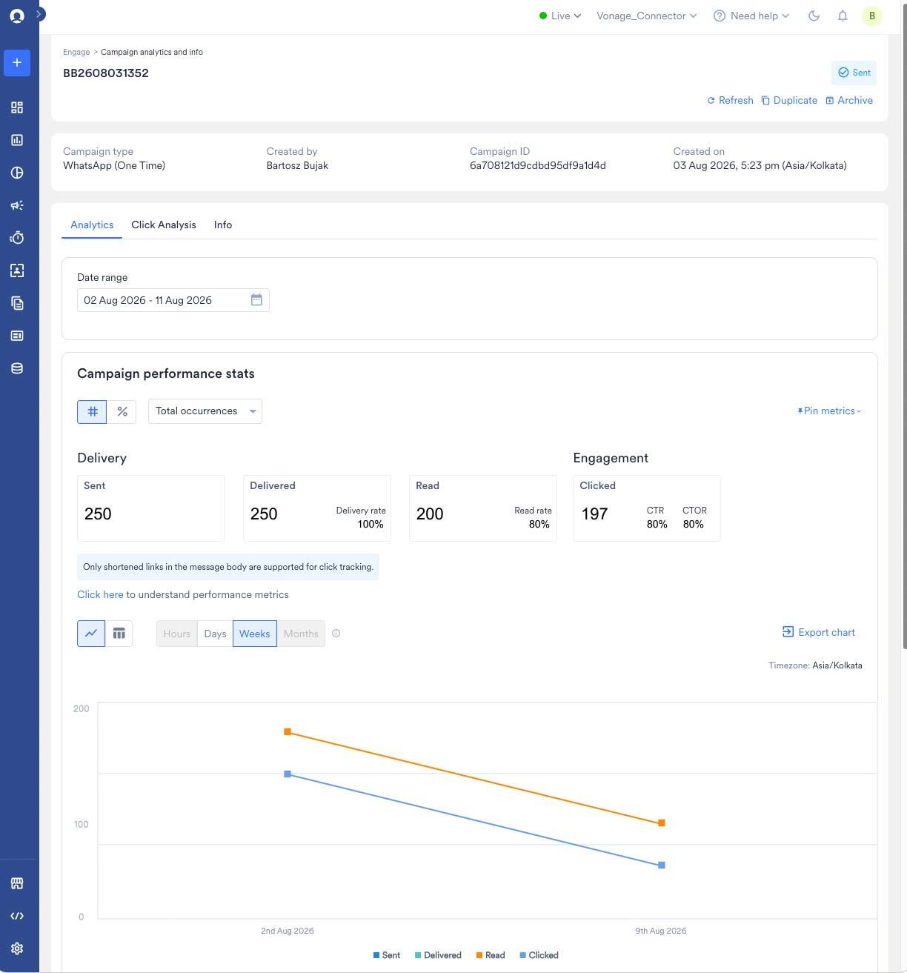This screenshot has height=973, width=907.
Task: Expand the Total occurrences dropdown
Action: click(x=205, y=411)
